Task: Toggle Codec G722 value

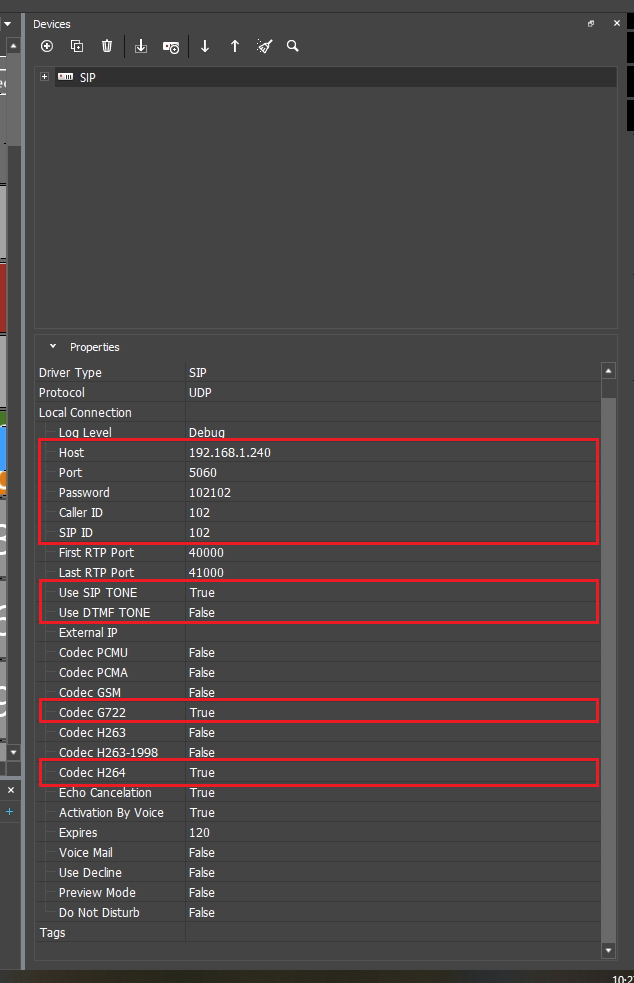Action: (202, 712)
